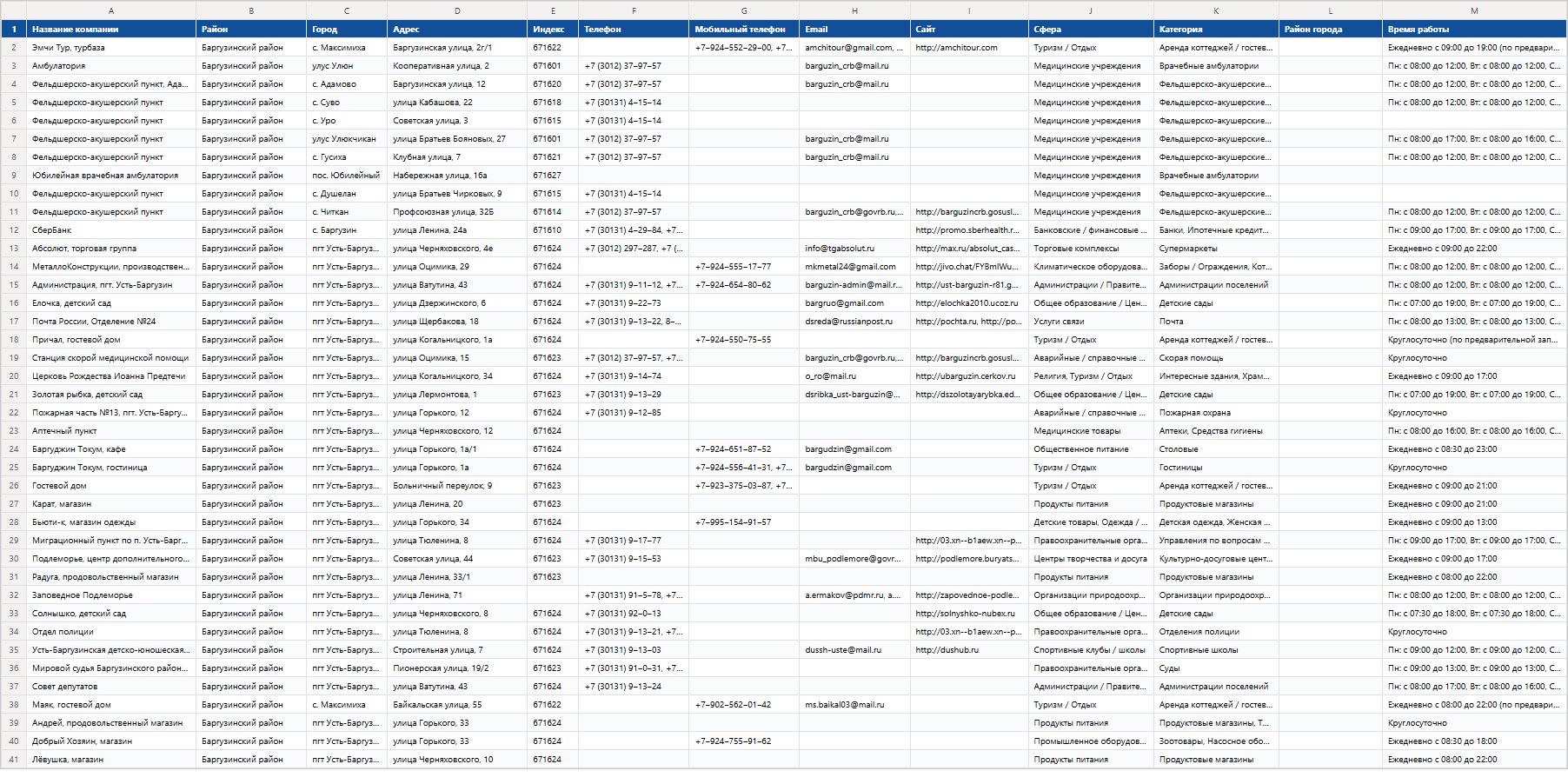Select row 20 by its row number
Screen dimensions: 1568x784
(x=14, y=376)
